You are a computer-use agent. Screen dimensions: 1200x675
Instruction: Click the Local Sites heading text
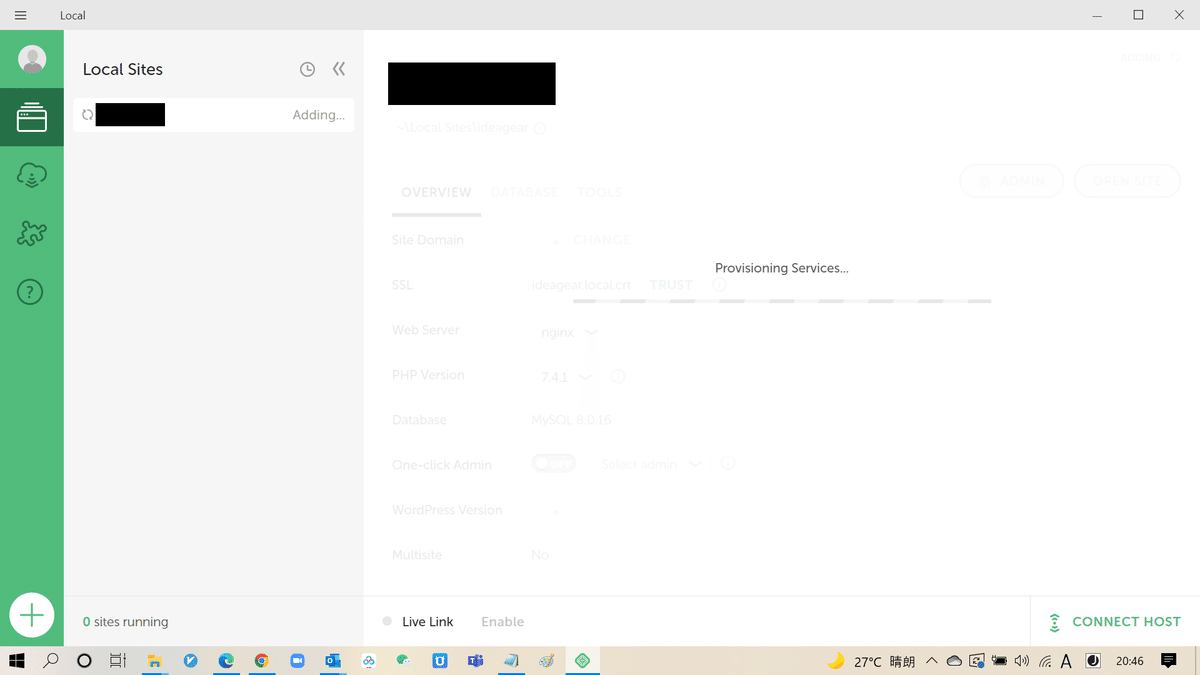122,69
